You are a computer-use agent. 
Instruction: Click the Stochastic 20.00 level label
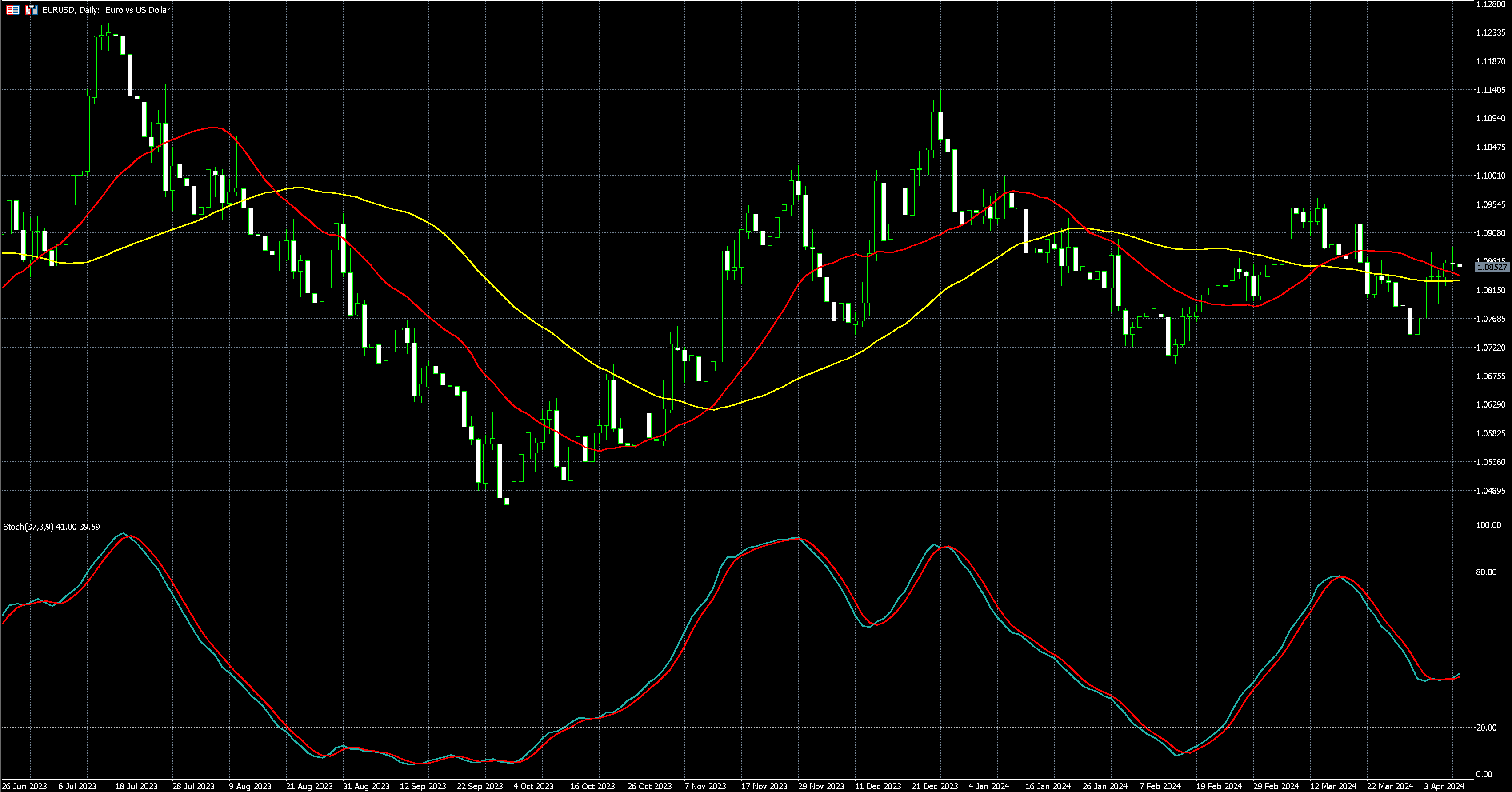[1486, 728]
